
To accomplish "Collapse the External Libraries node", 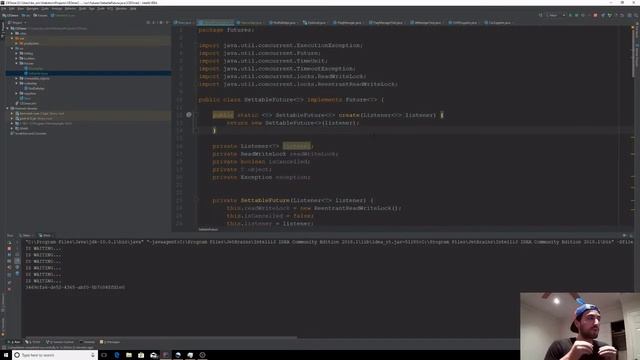I will tap(8, 108).
